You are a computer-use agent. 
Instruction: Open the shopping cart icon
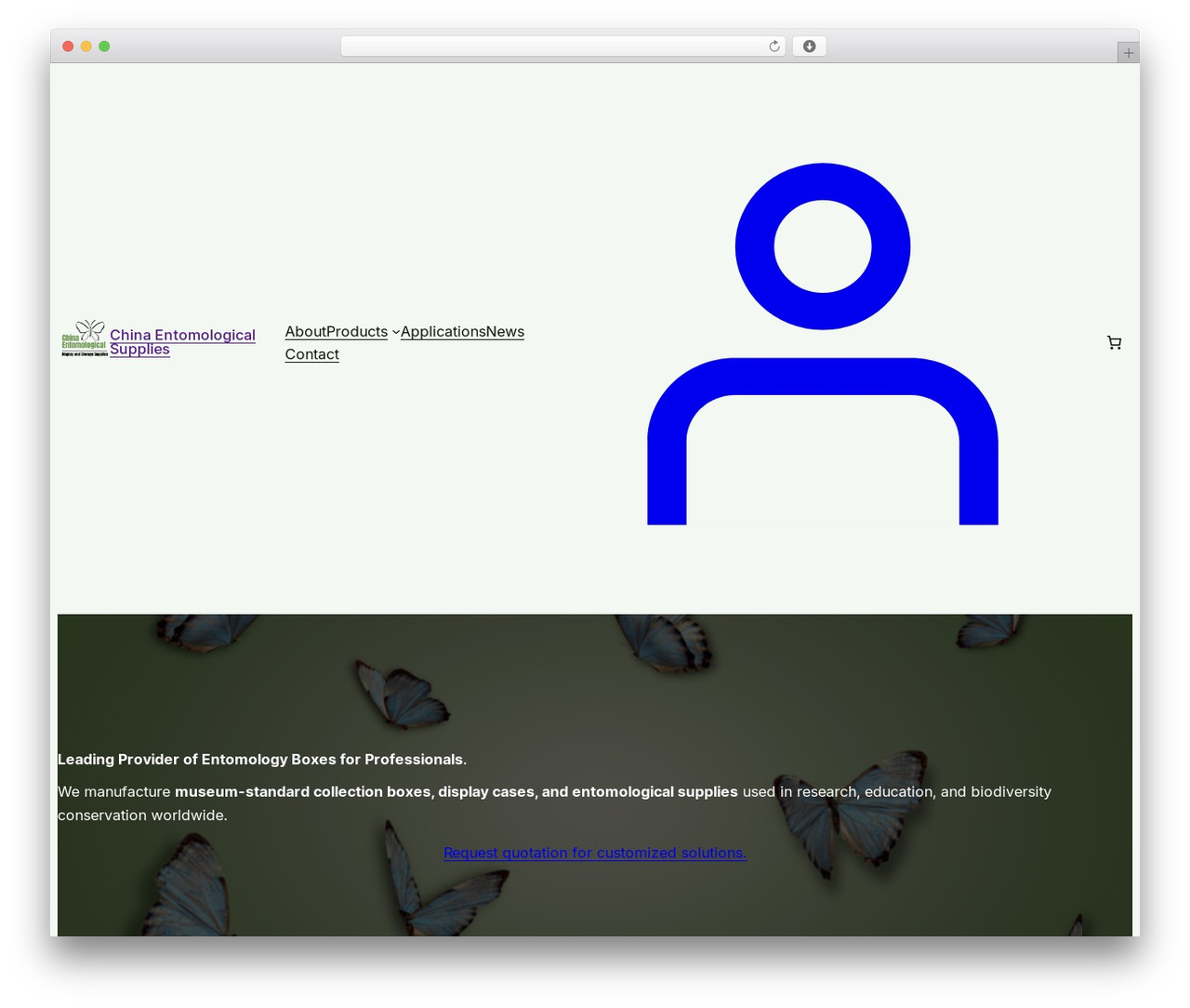[x=1114, y=342]
